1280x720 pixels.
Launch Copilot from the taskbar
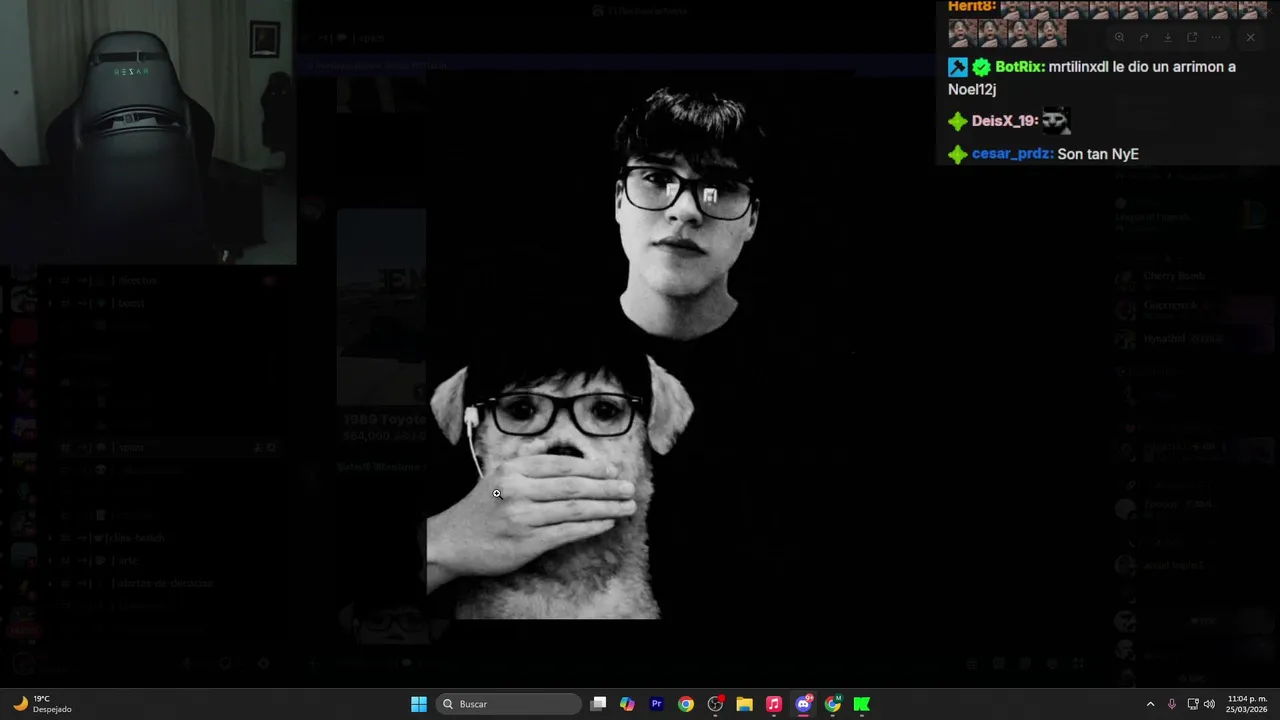pyautogui.click(x=627, y=704)
